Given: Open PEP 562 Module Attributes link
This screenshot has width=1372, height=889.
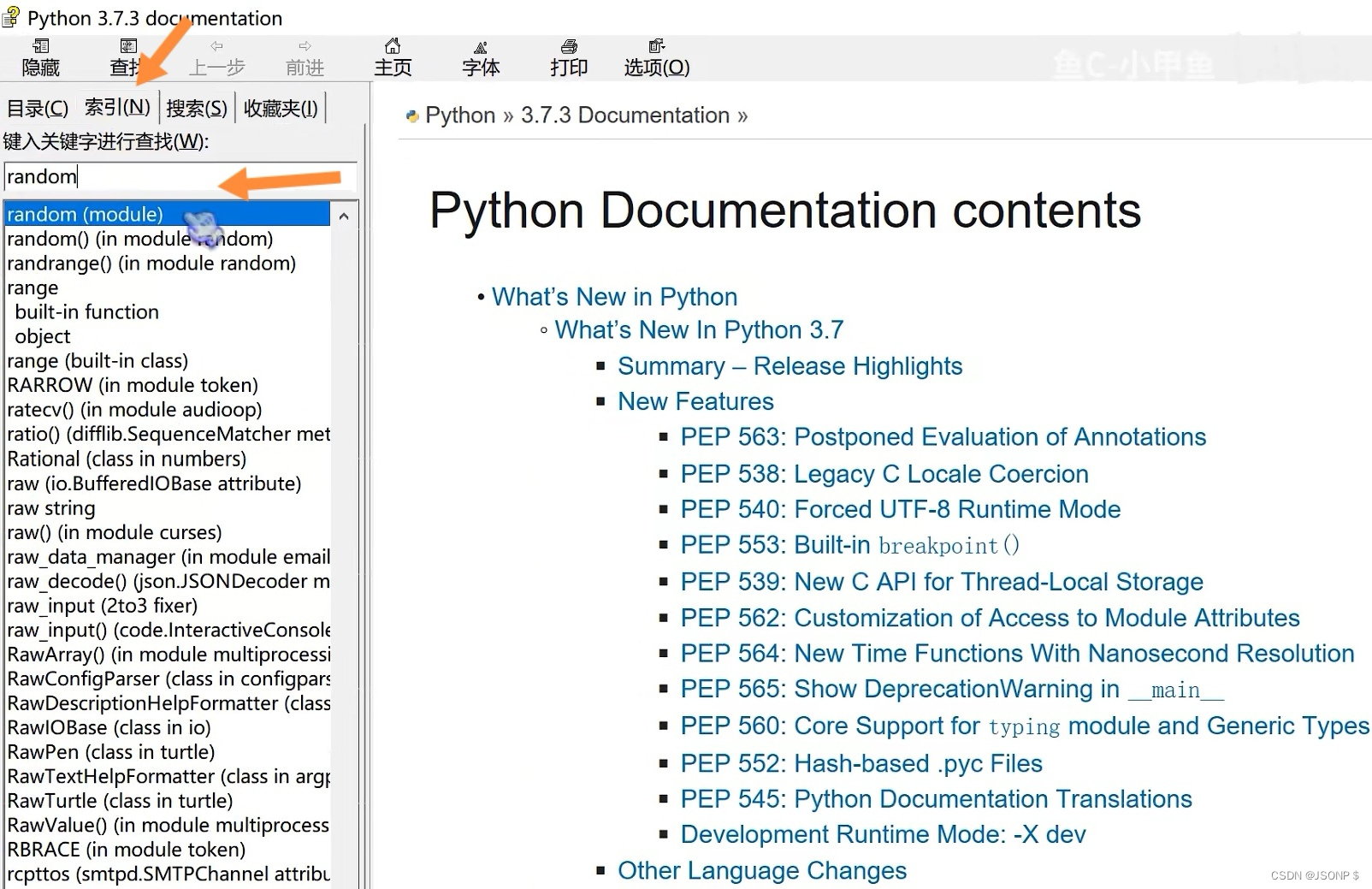Looking at the screenshot, I should coord(991,618).
